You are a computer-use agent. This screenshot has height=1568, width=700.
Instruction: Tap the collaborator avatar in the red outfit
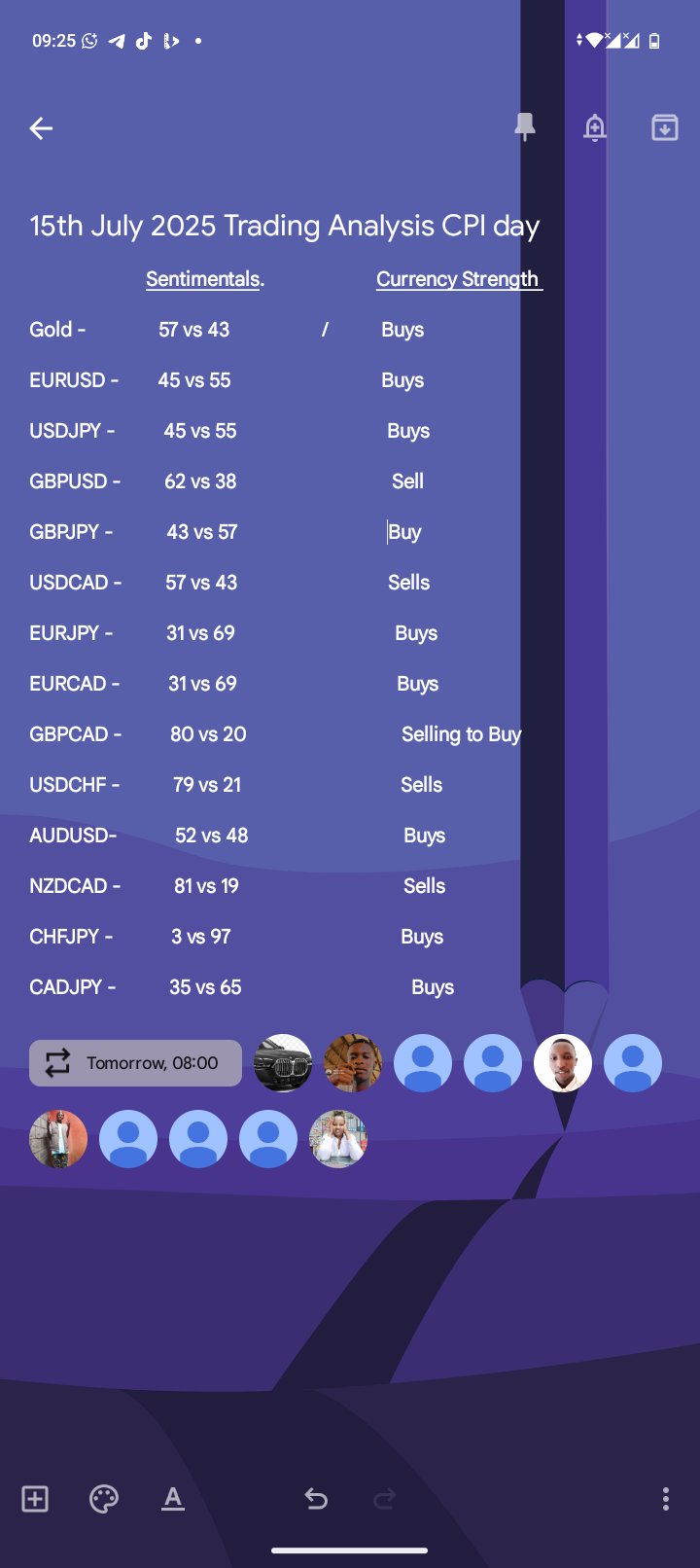[58, 1139]
